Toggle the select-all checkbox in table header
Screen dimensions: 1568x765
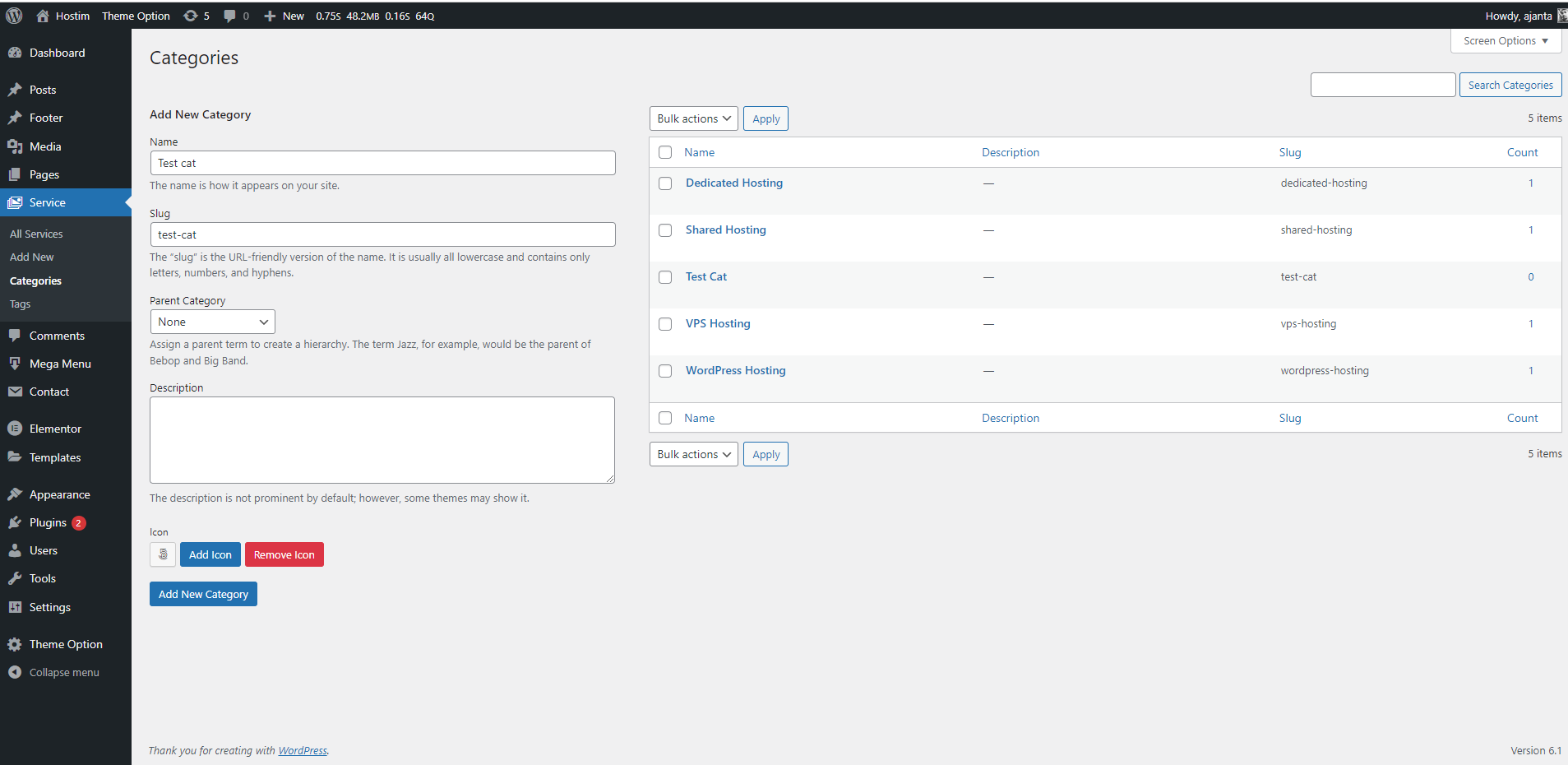coord(665,152)
